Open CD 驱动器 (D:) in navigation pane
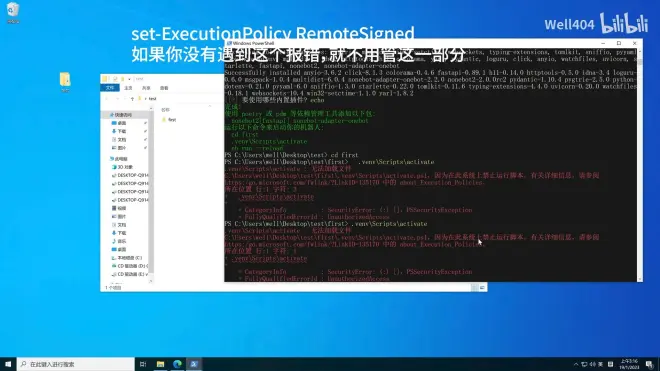Screen dimensions: 660x371 pyautogui.click(x=130, y=266)
